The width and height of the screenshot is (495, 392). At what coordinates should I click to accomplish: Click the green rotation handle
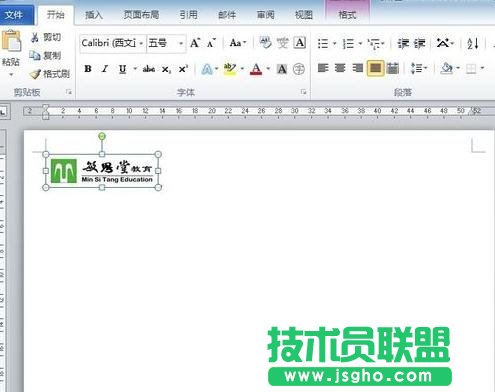pos(102,136)
